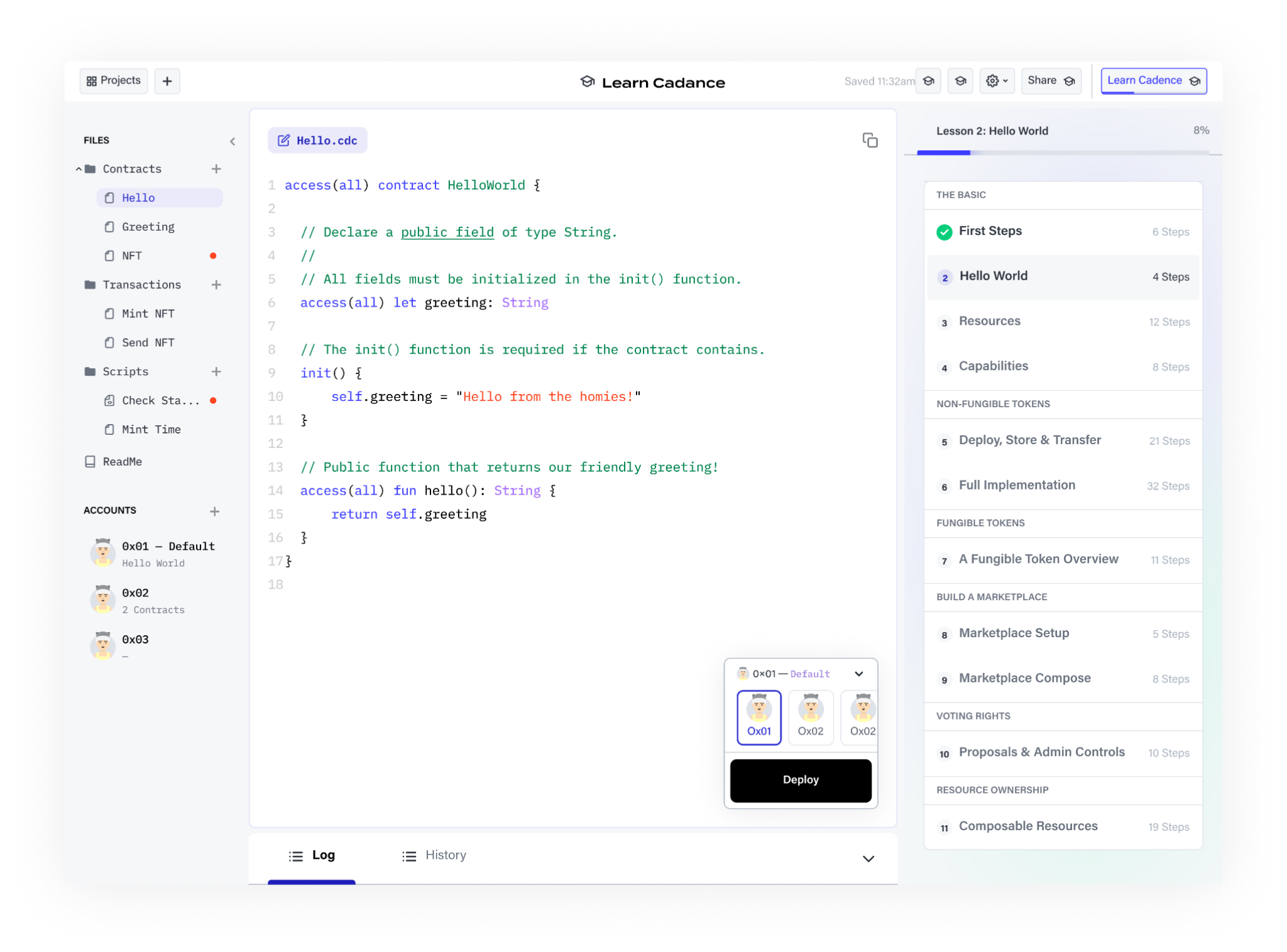Click the lesson progress bar
Image resolution: width=1287 pixels, height=952 pixels.
point(1063,152)
